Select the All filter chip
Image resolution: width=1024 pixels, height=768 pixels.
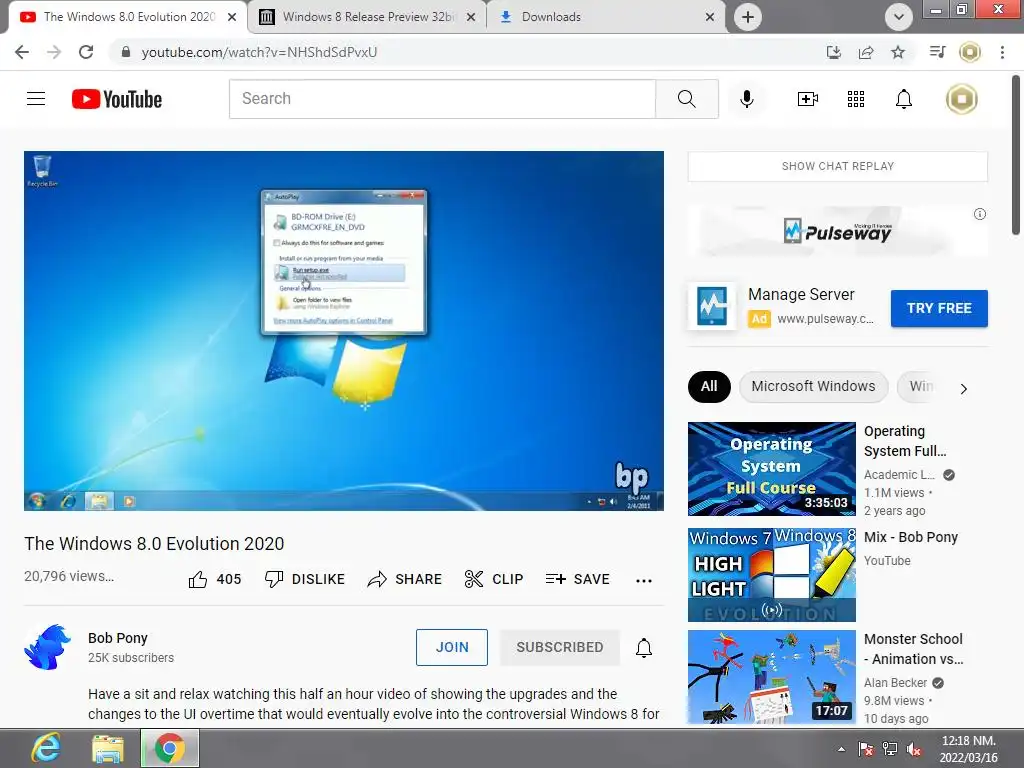pyautogui.click(x=709, y=387)
